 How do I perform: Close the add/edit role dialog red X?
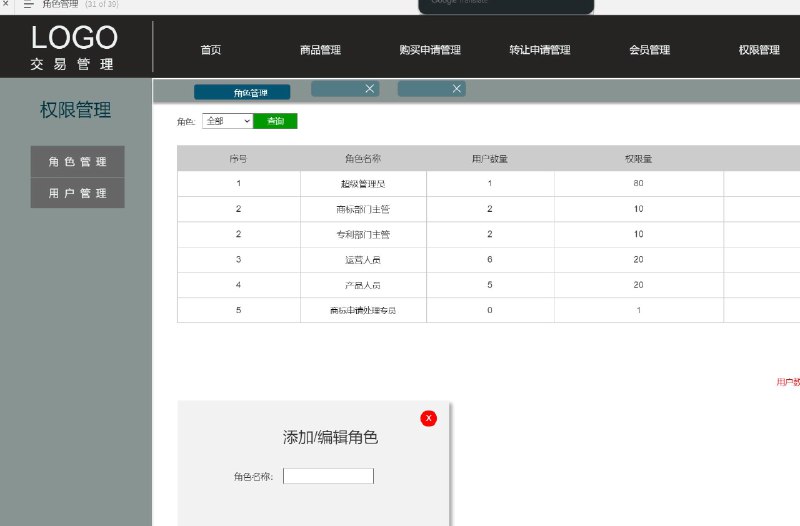click(x=429, y=418)
